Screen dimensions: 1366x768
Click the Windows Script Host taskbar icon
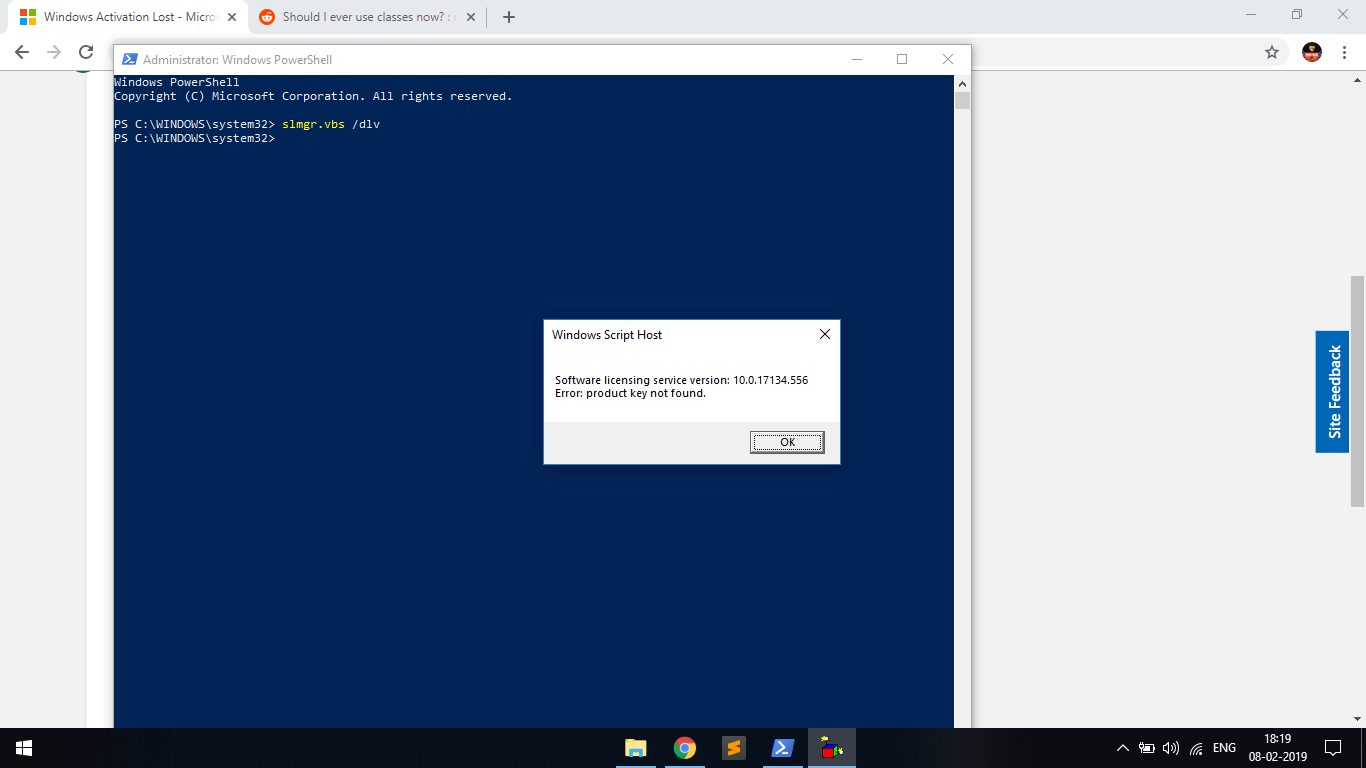coord(831,748)
